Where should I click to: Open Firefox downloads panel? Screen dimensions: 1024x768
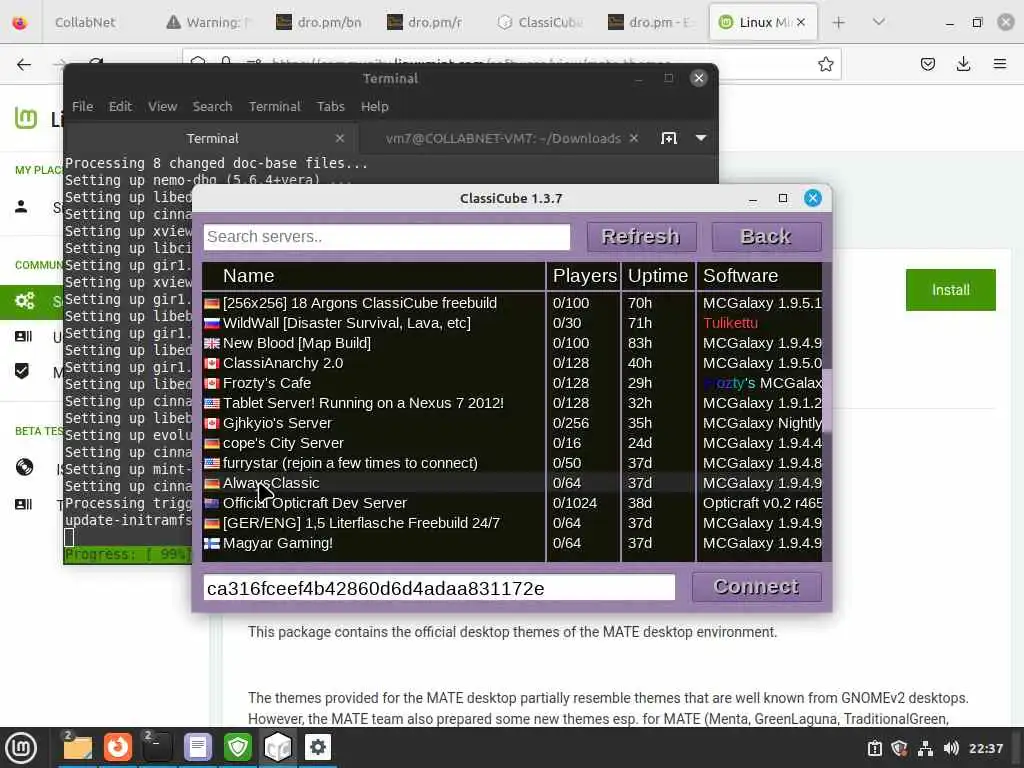pyautogui.click(x=963, y=64)
